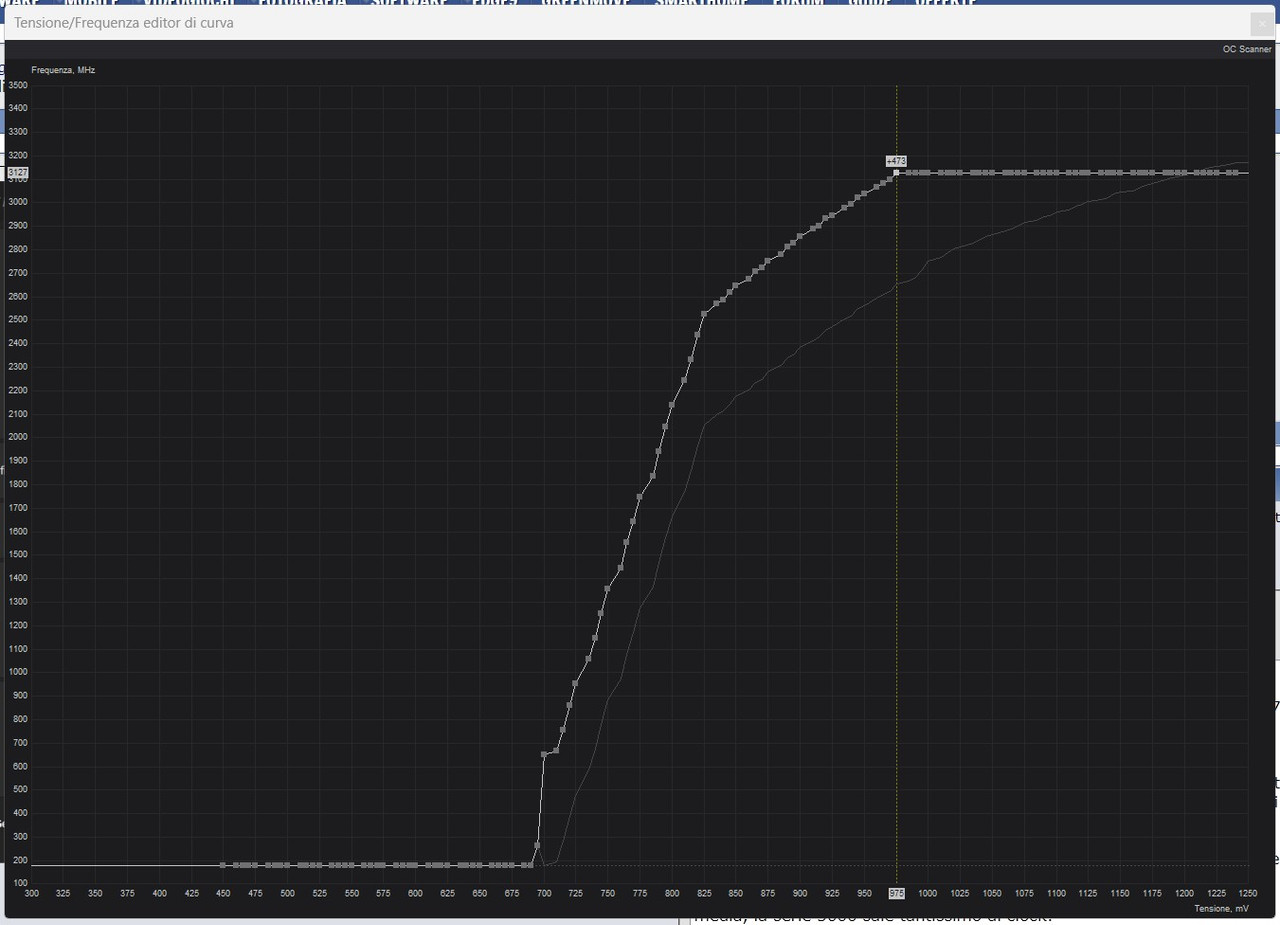Click the highlighted 3127 frequency value label
The height and width of the screenshot is (925, 1280).
click(x=18, y=173)
